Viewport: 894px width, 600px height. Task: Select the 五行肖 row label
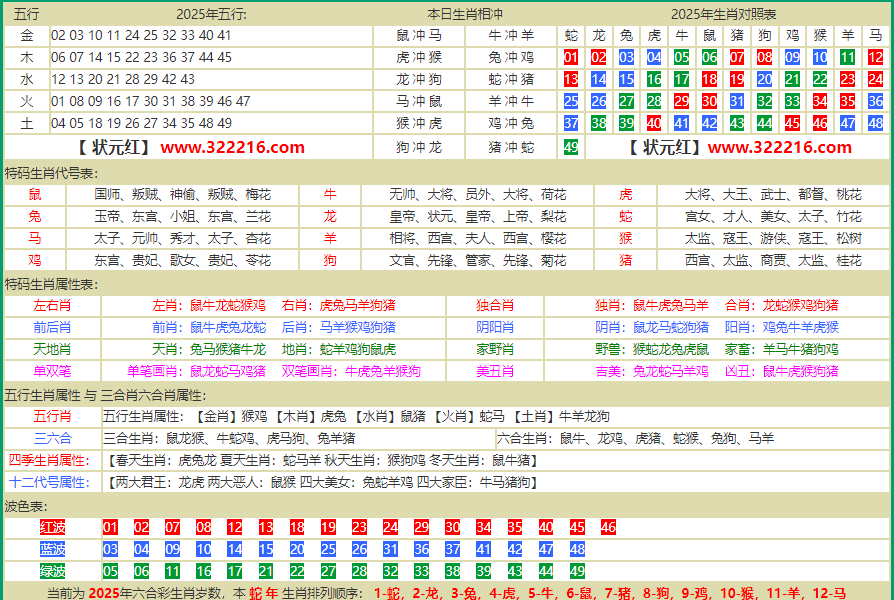point(52,416)
